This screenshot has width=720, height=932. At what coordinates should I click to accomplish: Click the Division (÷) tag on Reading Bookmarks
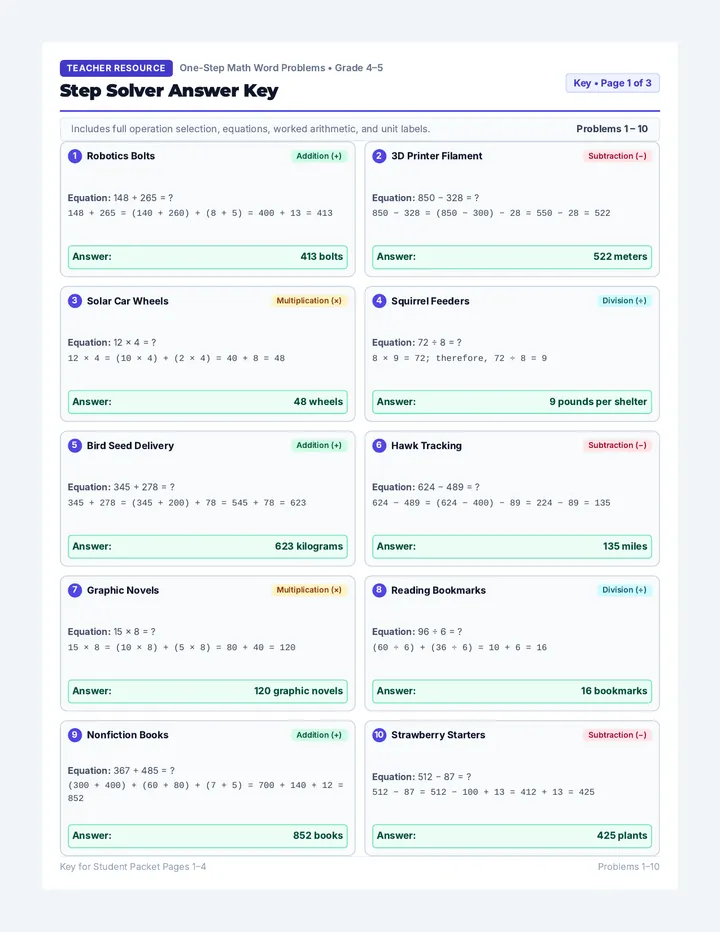624,590
